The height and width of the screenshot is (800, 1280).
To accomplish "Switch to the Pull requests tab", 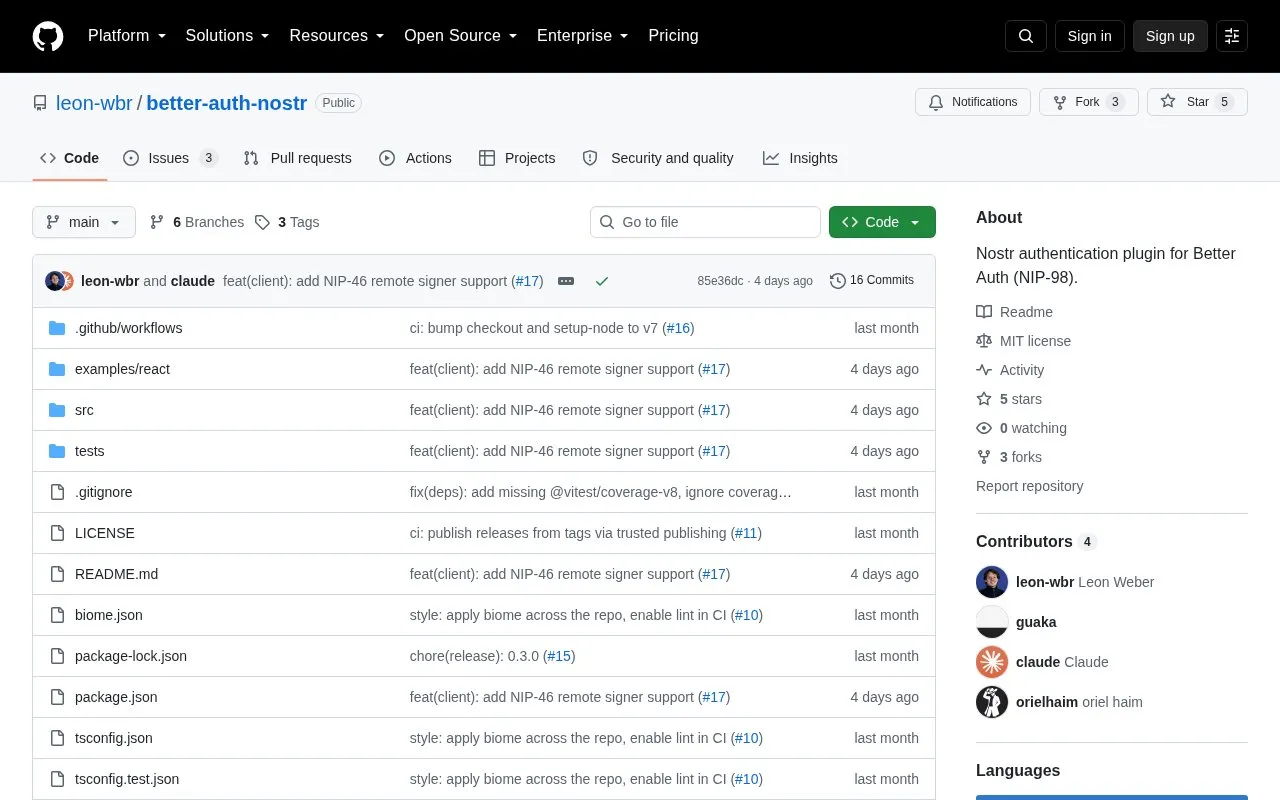I will point(298,158).
